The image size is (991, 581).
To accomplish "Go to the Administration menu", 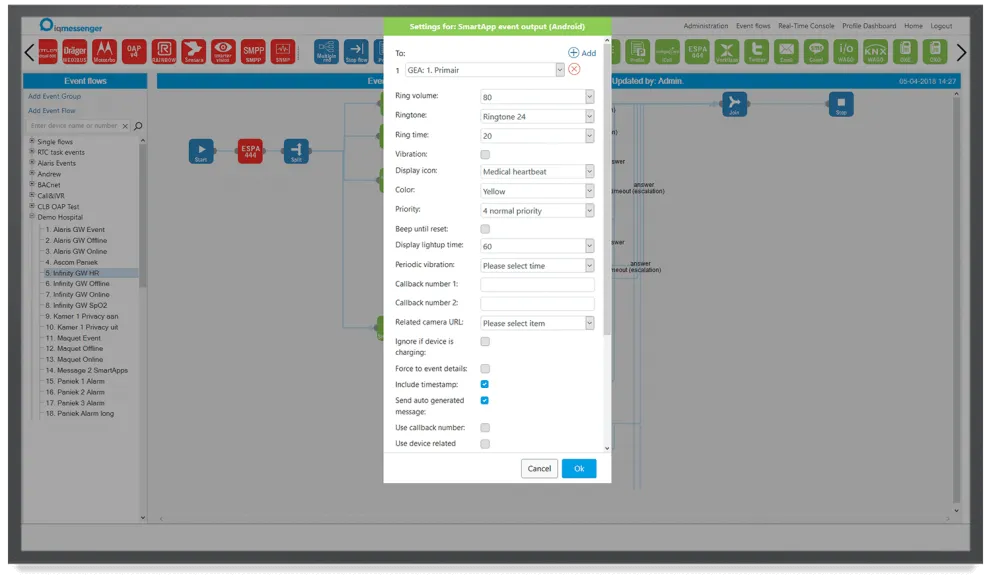I will (706, 26).
